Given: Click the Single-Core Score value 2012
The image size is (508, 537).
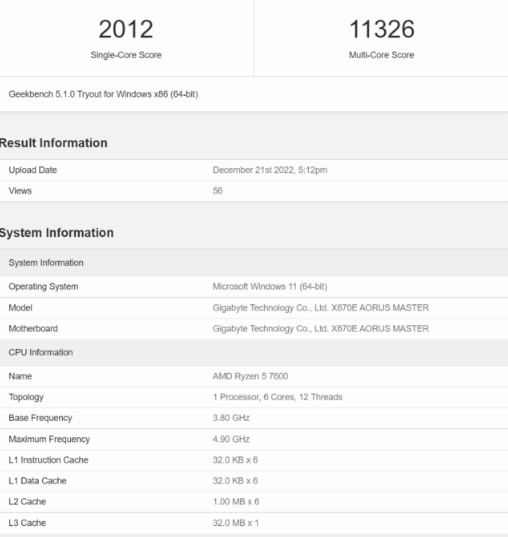Looking at the screenshot, I should 126,29.
